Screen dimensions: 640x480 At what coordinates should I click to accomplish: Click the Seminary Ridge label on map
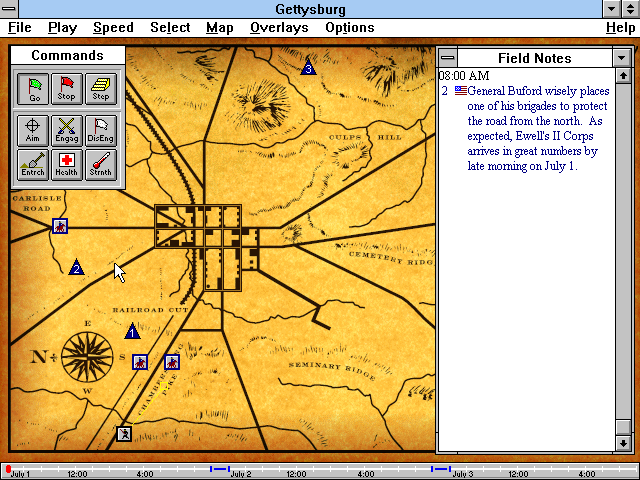pyautogui.click(x=332, y=369)
